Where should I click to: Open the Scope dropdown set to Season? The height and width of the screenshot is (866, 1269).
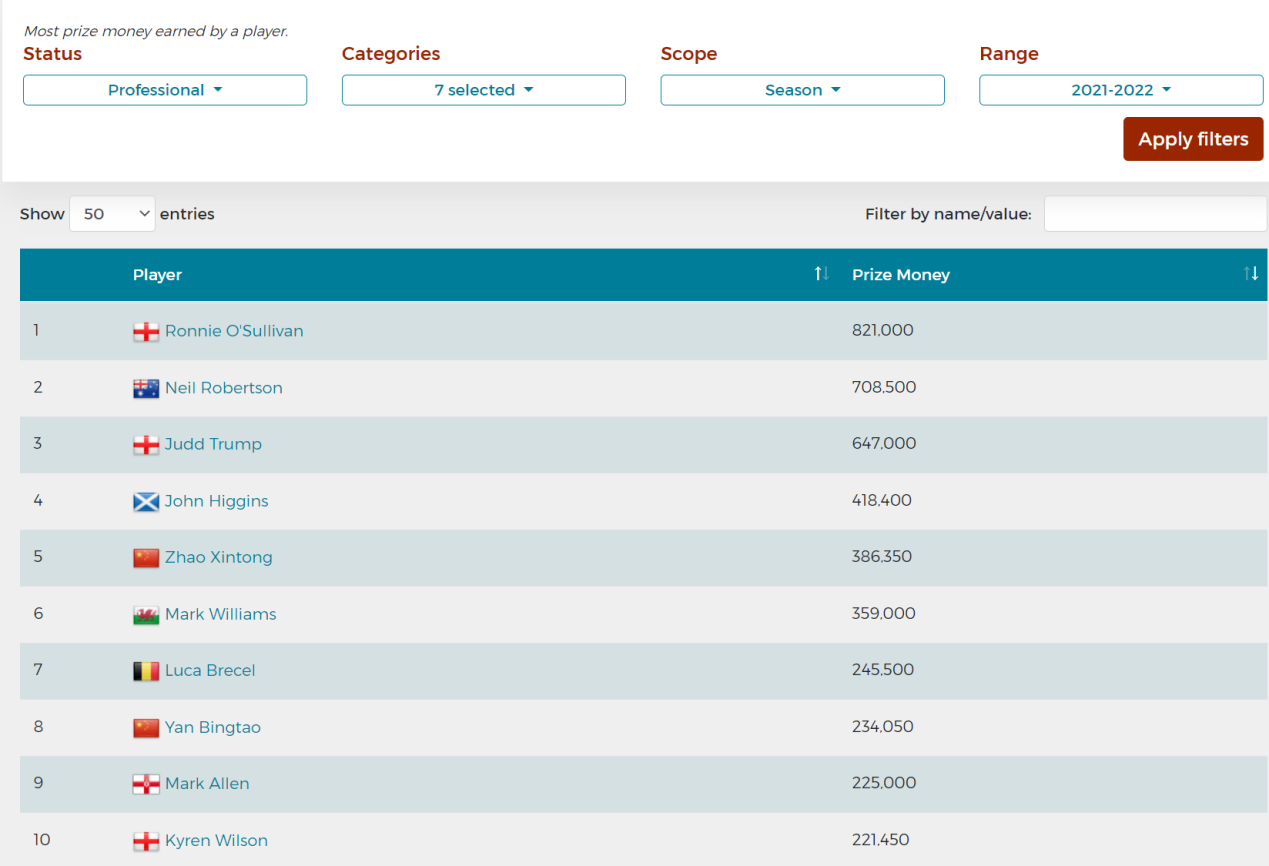[x=802, y=90]
